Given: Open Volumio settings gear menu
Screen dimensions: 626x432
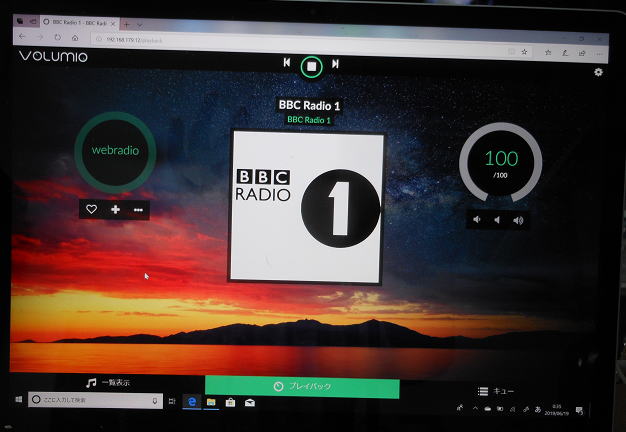Looking at the screenshot, I should tap(598, 72).
